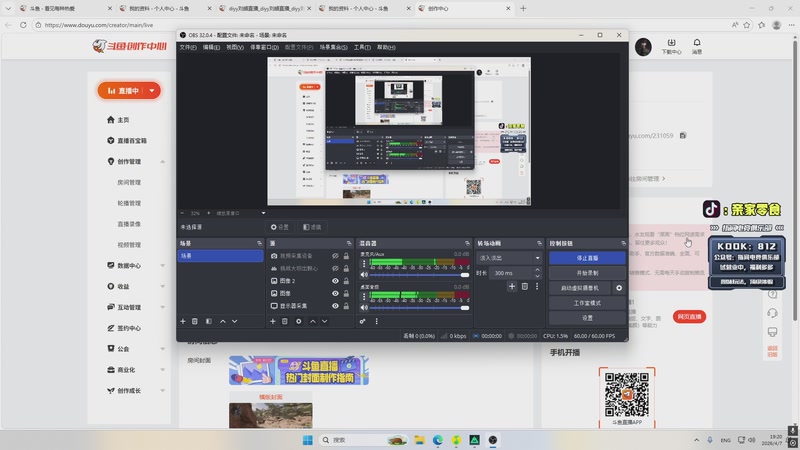This screenshot has height=450, width=800.
Task: Open the OBS Edit menu
Action: coord(211,47)
